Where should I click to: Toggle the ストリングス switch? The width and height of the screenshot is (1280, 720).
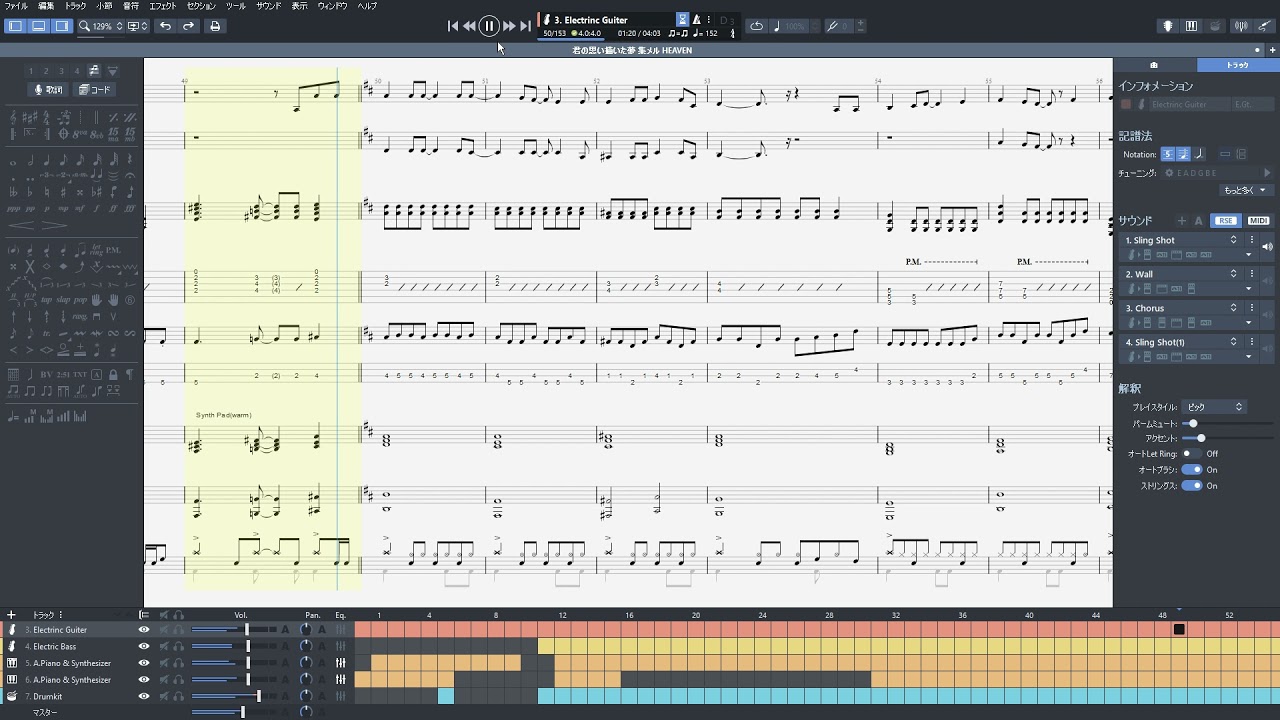click(x=1192, y=486)
